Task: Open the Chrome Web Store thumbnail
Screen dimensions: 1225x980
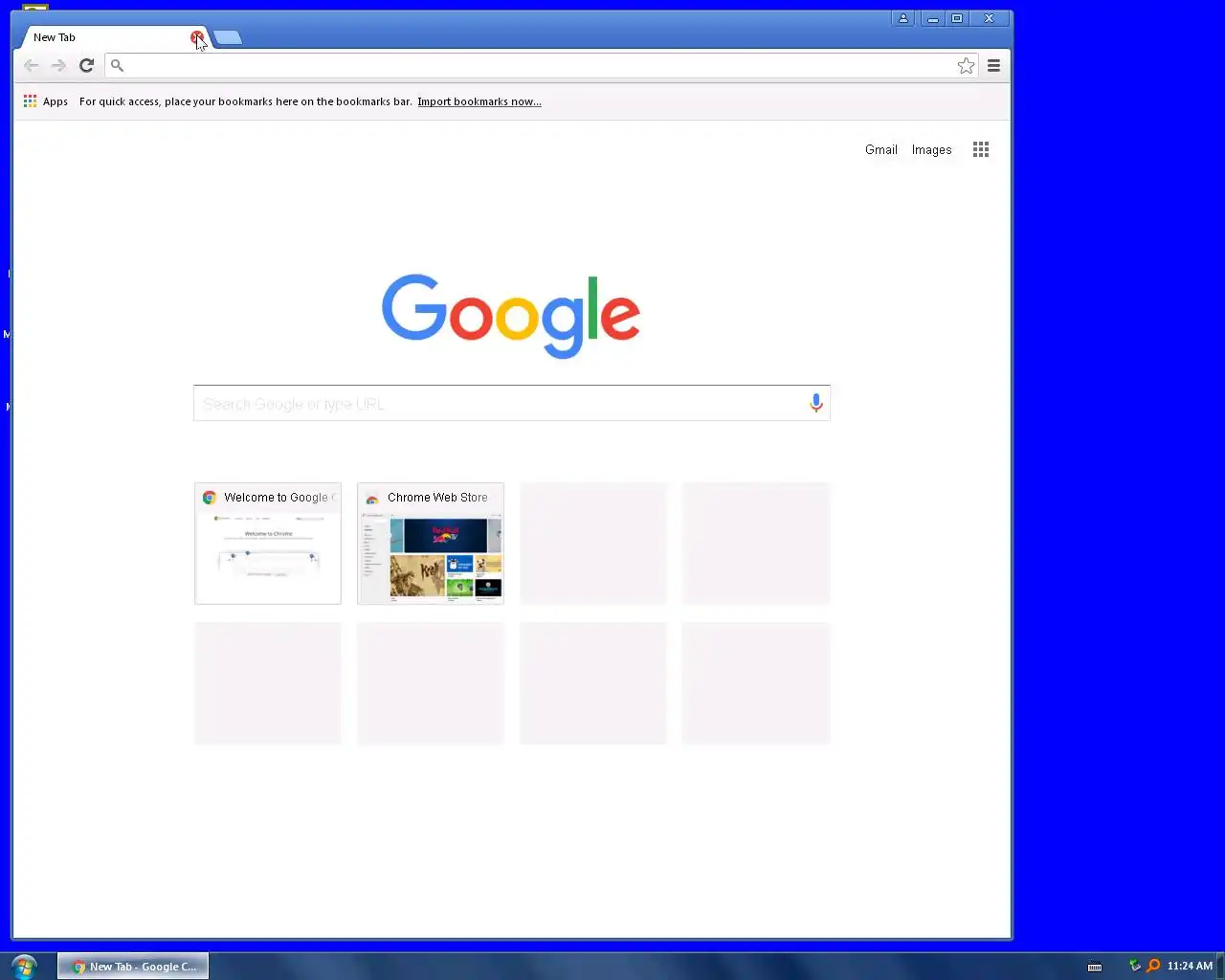Action: pyautogui.click(x=431, y=544)
